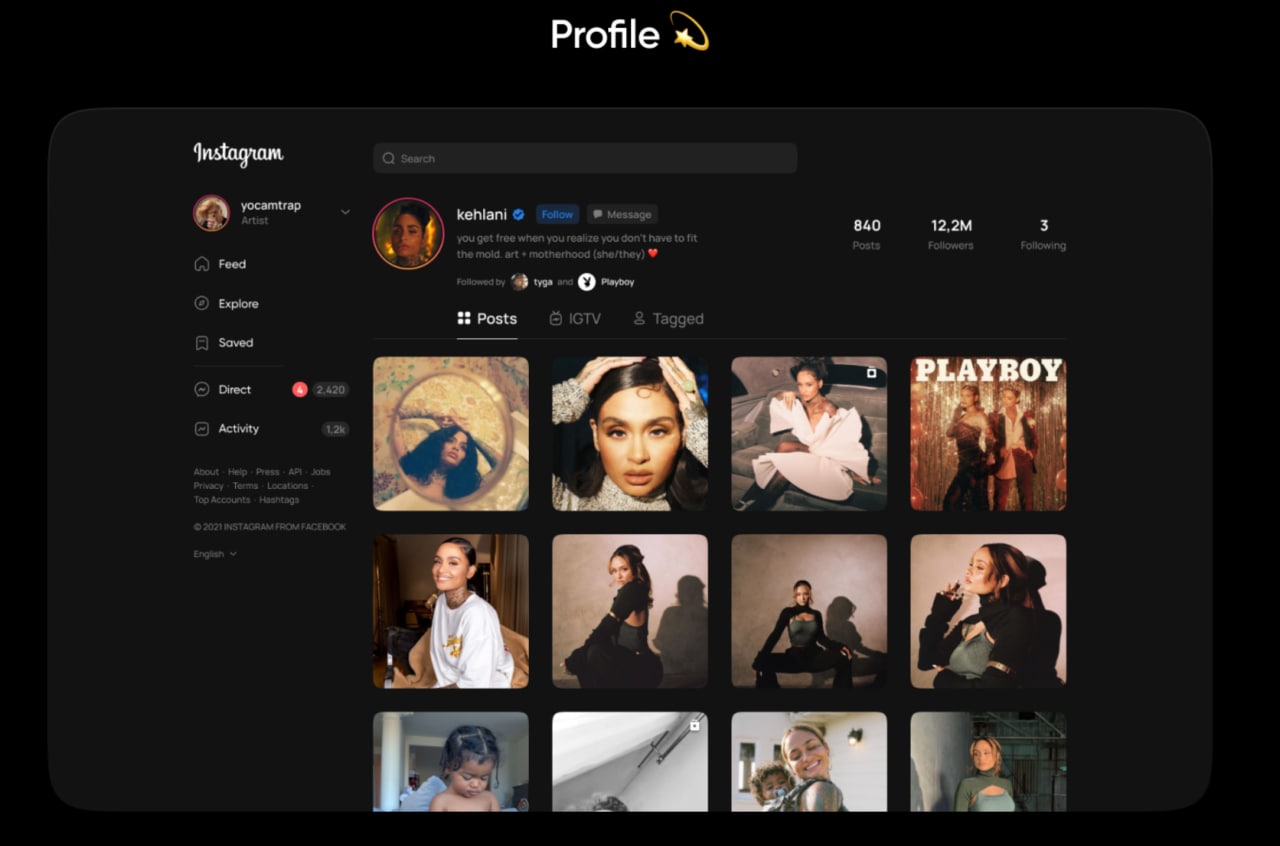Click the Feed home icon
The height and width of the screenshot is (846, 1280).
tap(201, 264)
